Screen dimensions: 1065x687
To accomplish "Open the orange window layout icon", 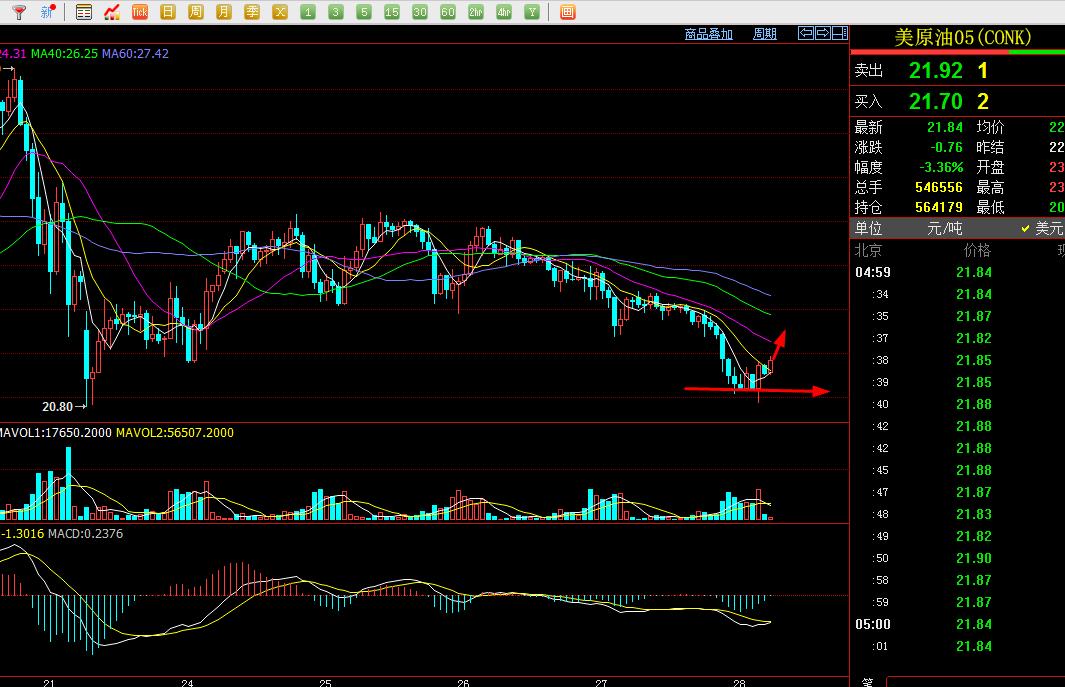I will [567, 12].
